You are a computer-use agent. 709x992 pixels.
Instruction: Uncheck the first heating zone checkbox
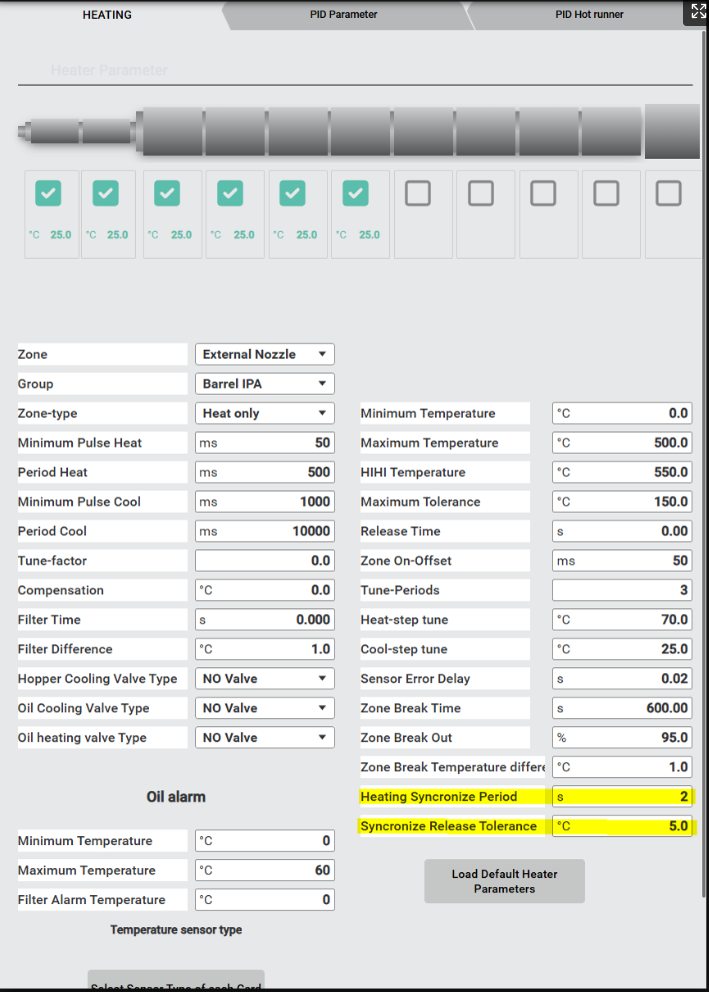click(48, 193)
